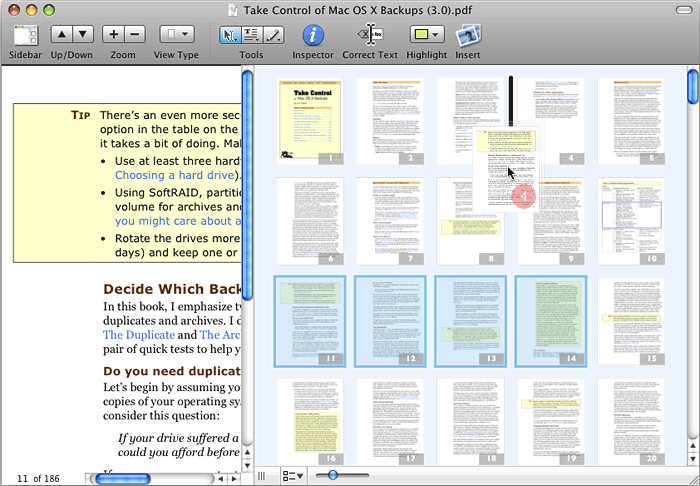The width and height of the screenshot is (700, 486).
Task: Select page 17 thumbnail
Action: (x=390, y=422)
